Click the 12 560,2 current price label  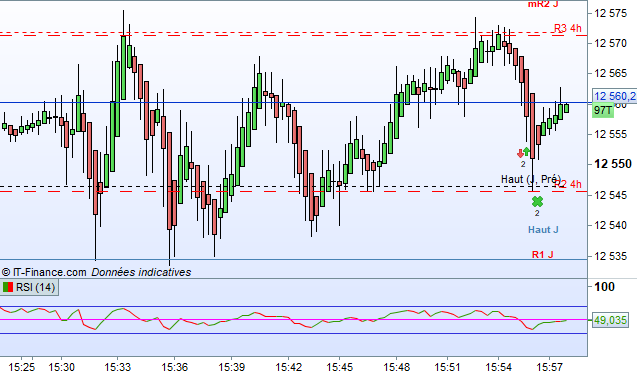pos(615,96)
